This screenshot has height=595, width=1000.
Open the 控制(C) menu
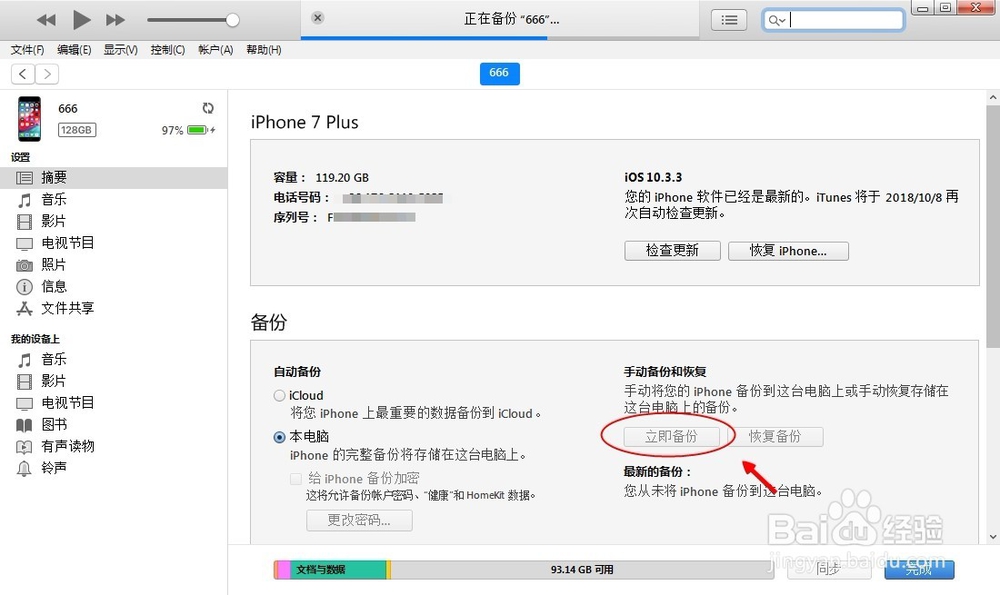168,50
